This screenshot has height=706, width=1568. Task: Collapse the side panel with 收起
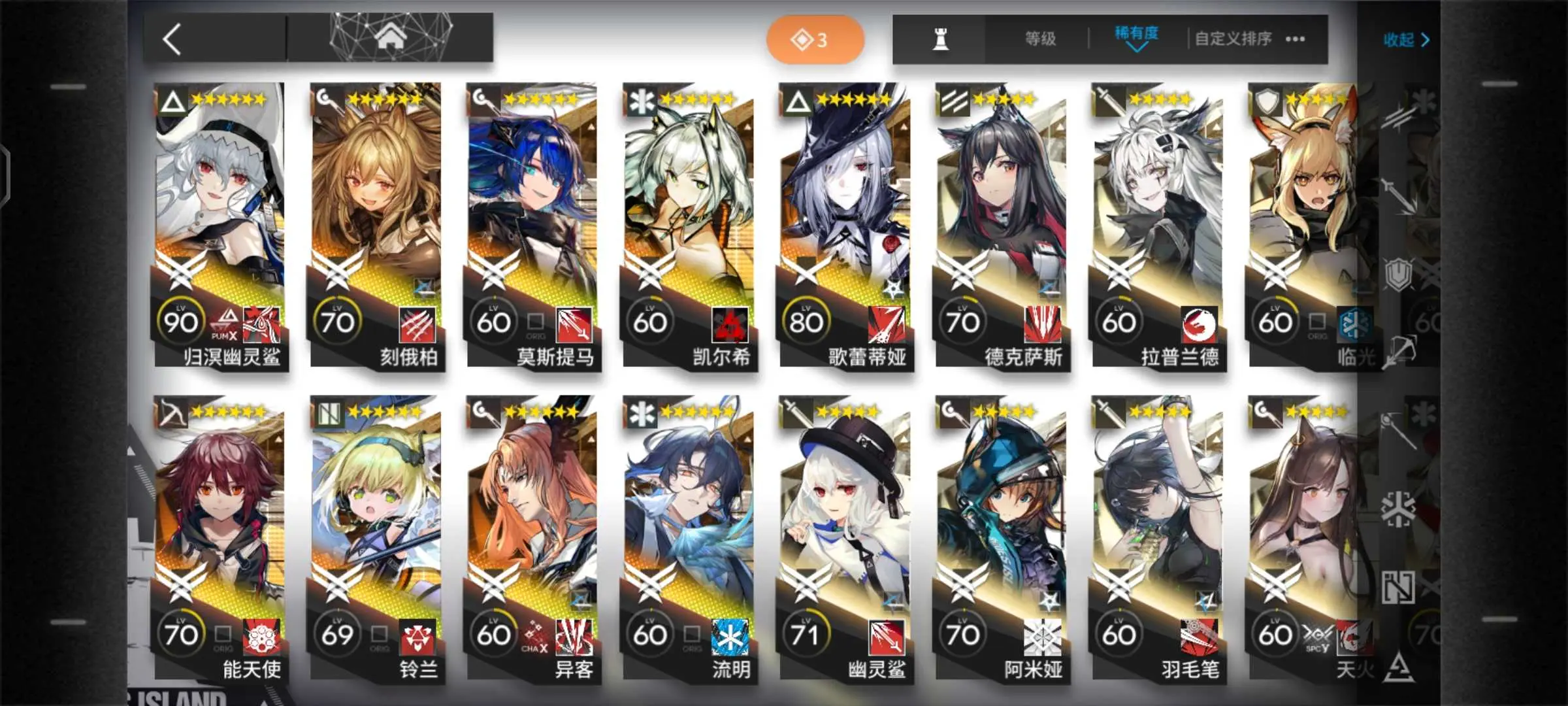(x=1406, y=40)
